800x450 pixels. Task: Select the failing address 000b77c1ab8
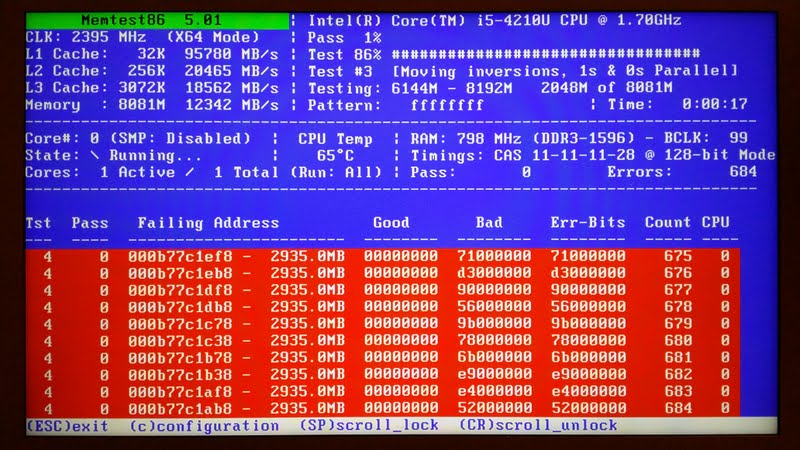180,408
